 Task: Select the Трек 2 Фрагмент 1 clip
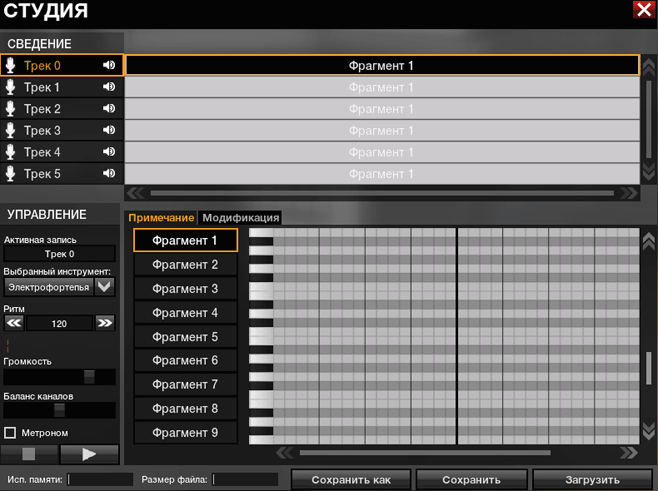click(382, 109)
